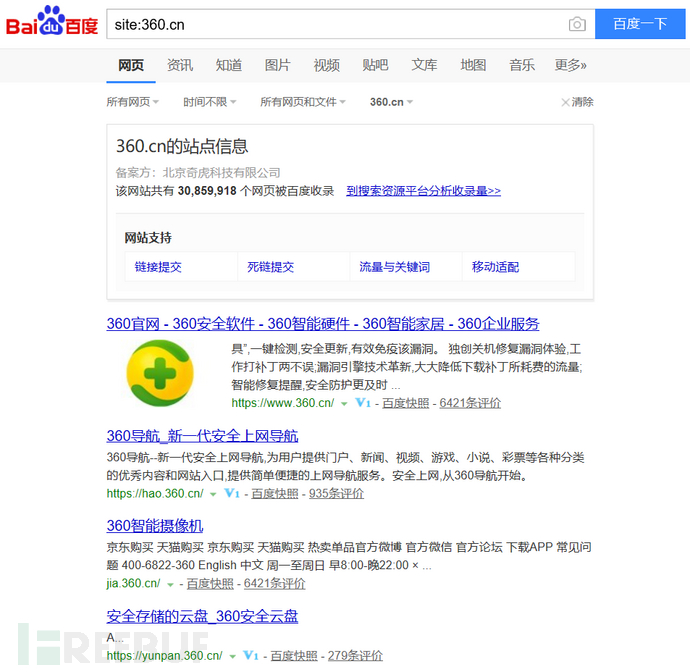Image resolution: width=690 pixels, height=672 pixels.
Task: Click the 链接提交 link
Action: point(158,267)
